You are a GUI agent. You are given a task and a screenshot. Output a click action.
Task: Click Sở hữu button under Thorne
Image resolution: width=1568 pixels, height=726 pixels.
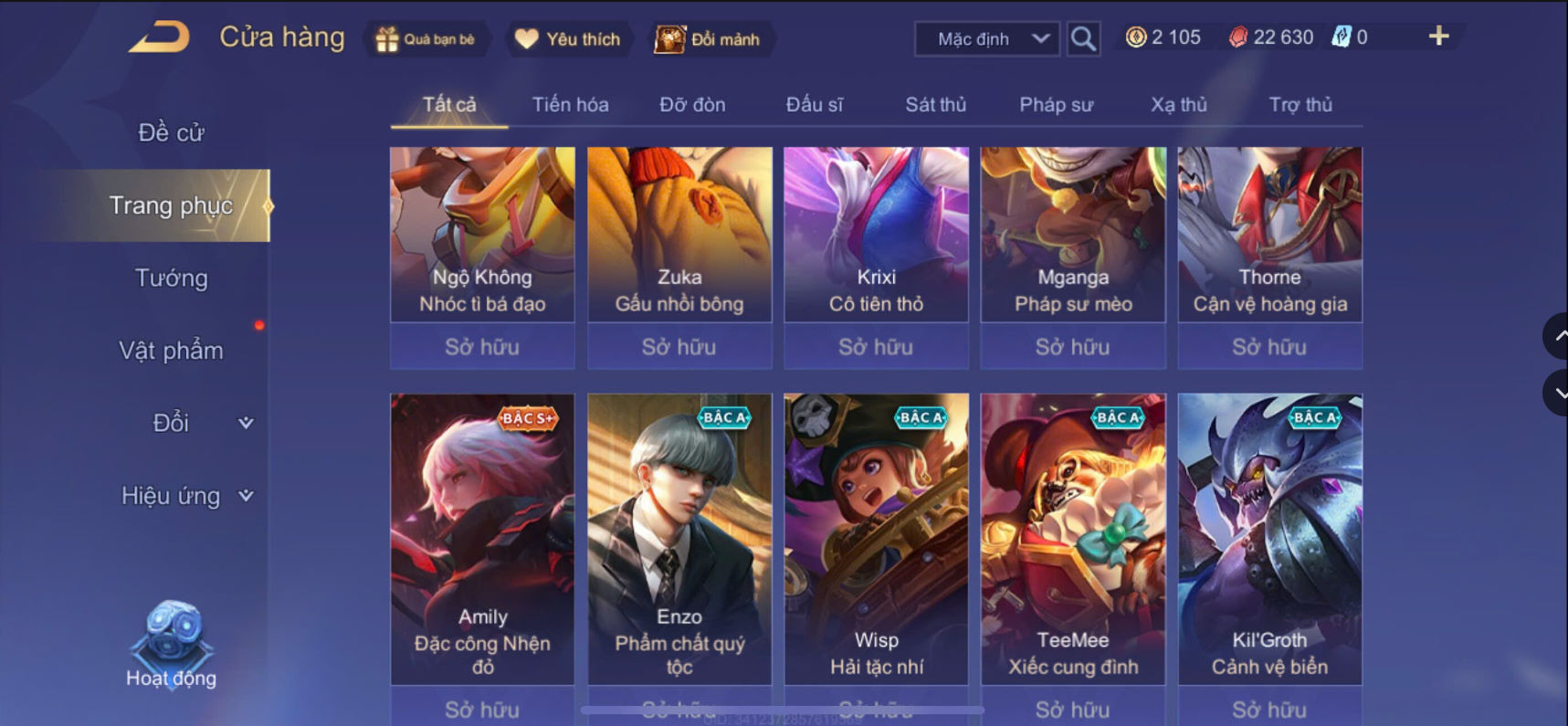1269,347
